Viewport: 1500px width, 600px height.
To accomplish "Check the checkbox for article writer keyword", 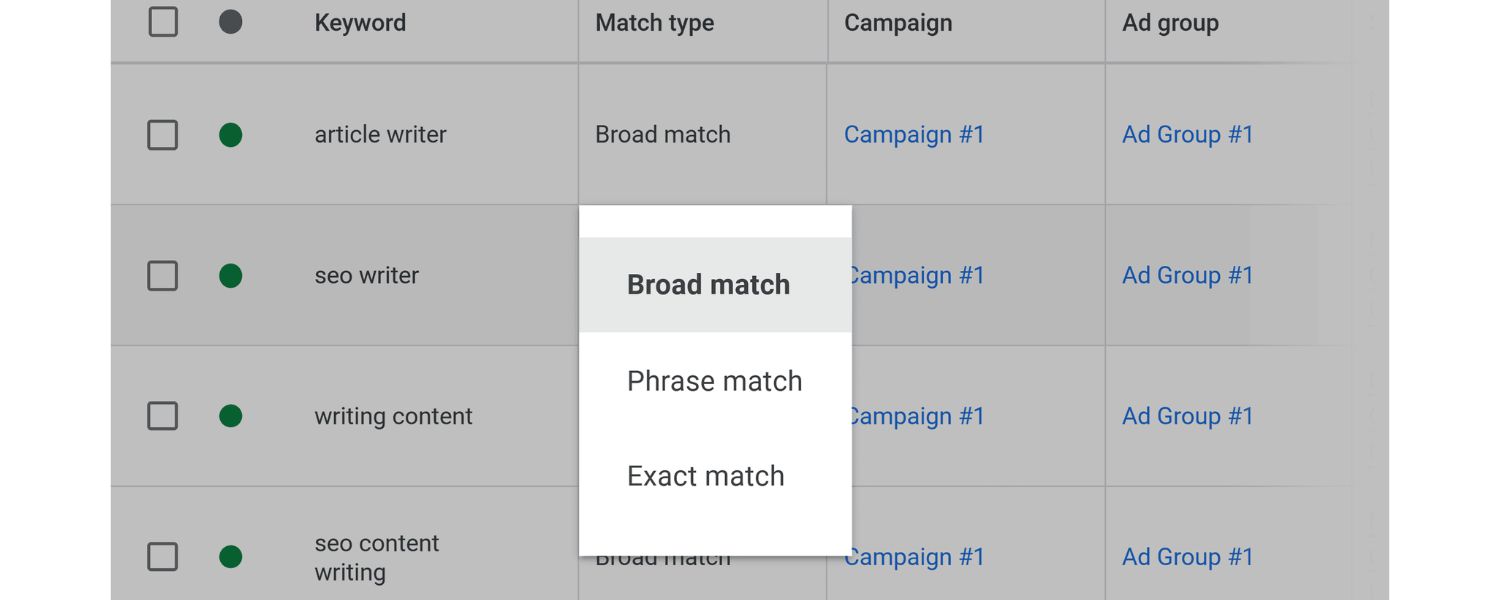I will coord(162,134).
